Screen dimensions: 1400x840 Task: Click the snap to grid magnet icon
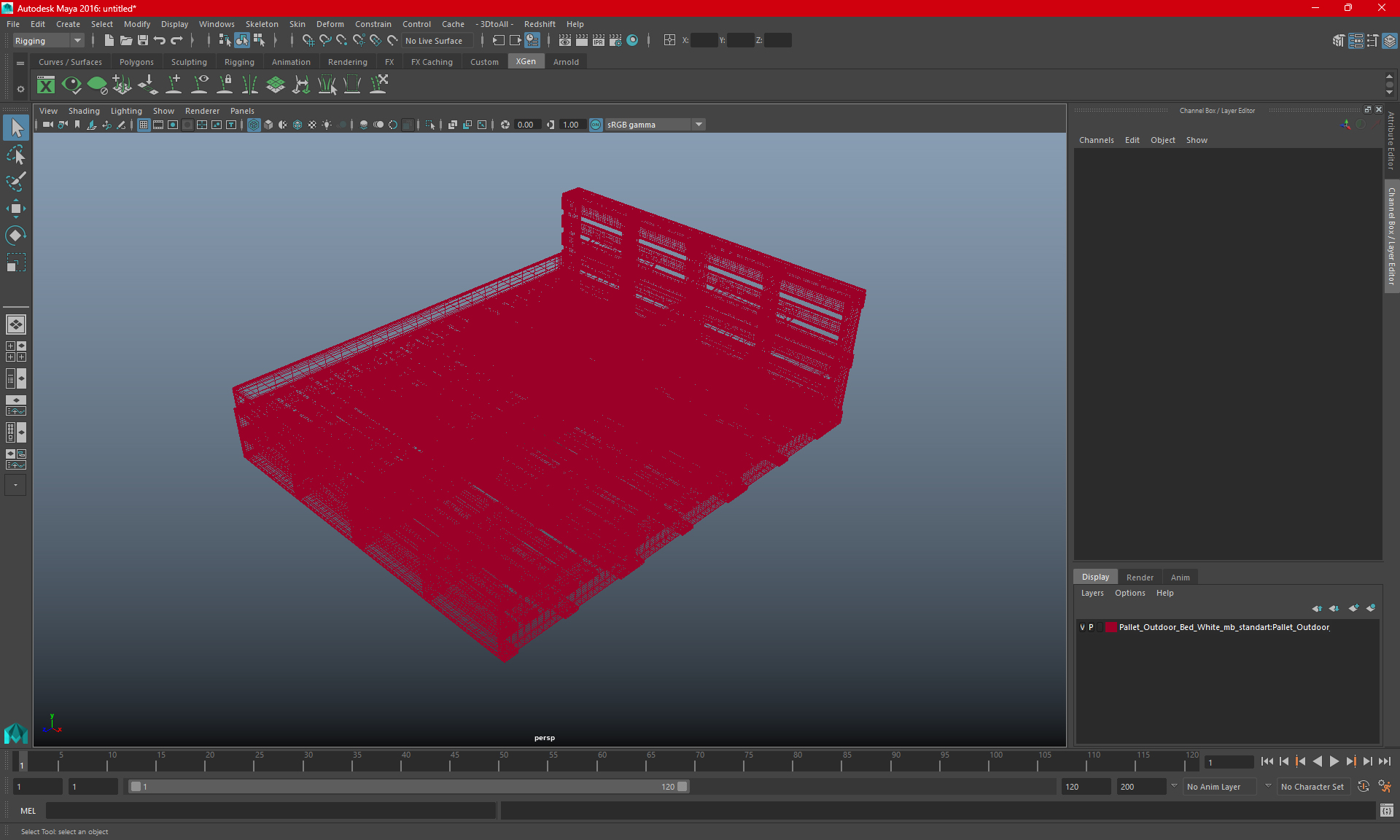pos(308,41)
